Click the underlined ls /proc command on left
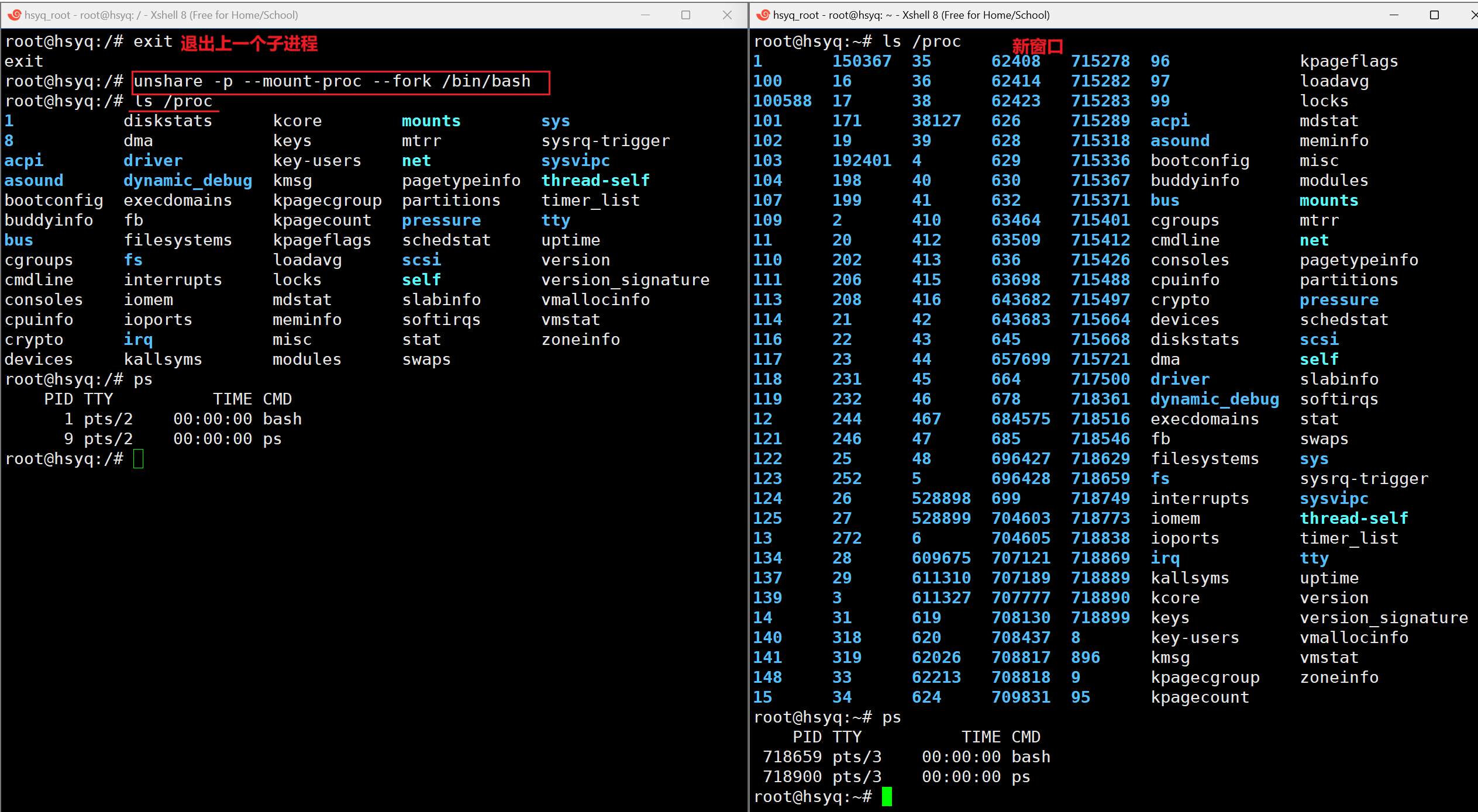 [173, 101]
